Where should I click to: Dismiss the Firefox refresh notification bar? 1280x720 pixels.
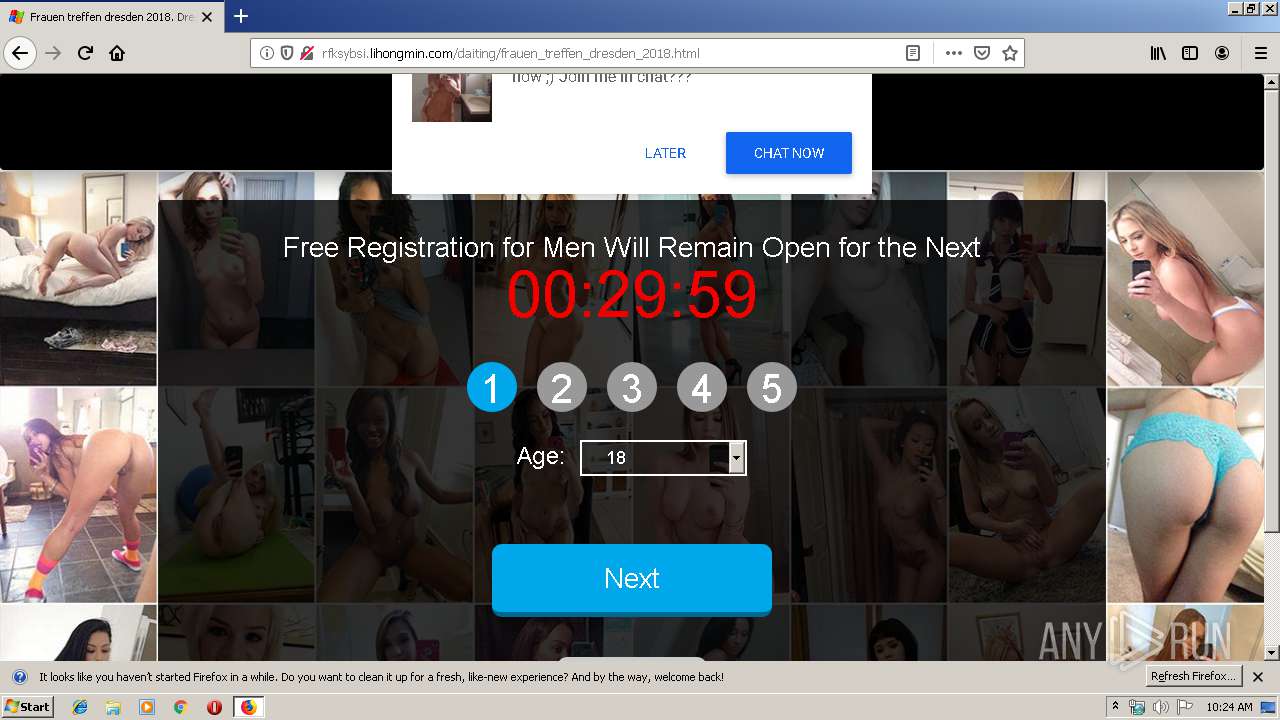[1259, 677]
